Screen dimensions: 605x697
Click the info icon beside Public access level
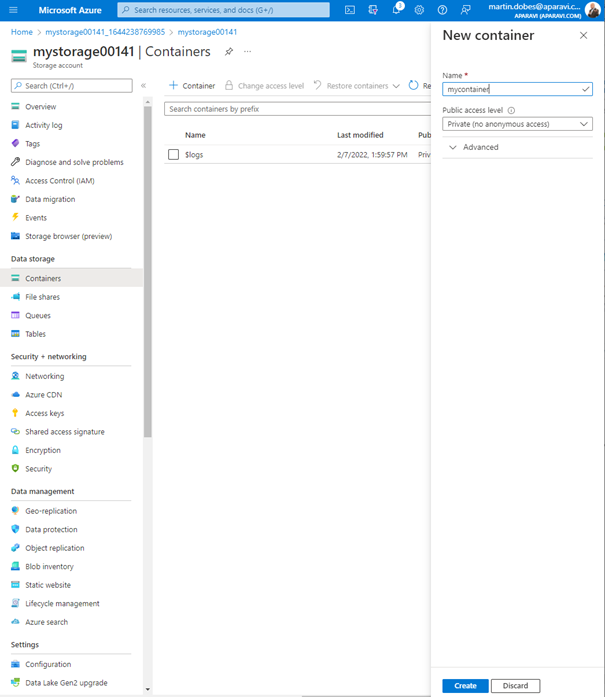[511, 111]
